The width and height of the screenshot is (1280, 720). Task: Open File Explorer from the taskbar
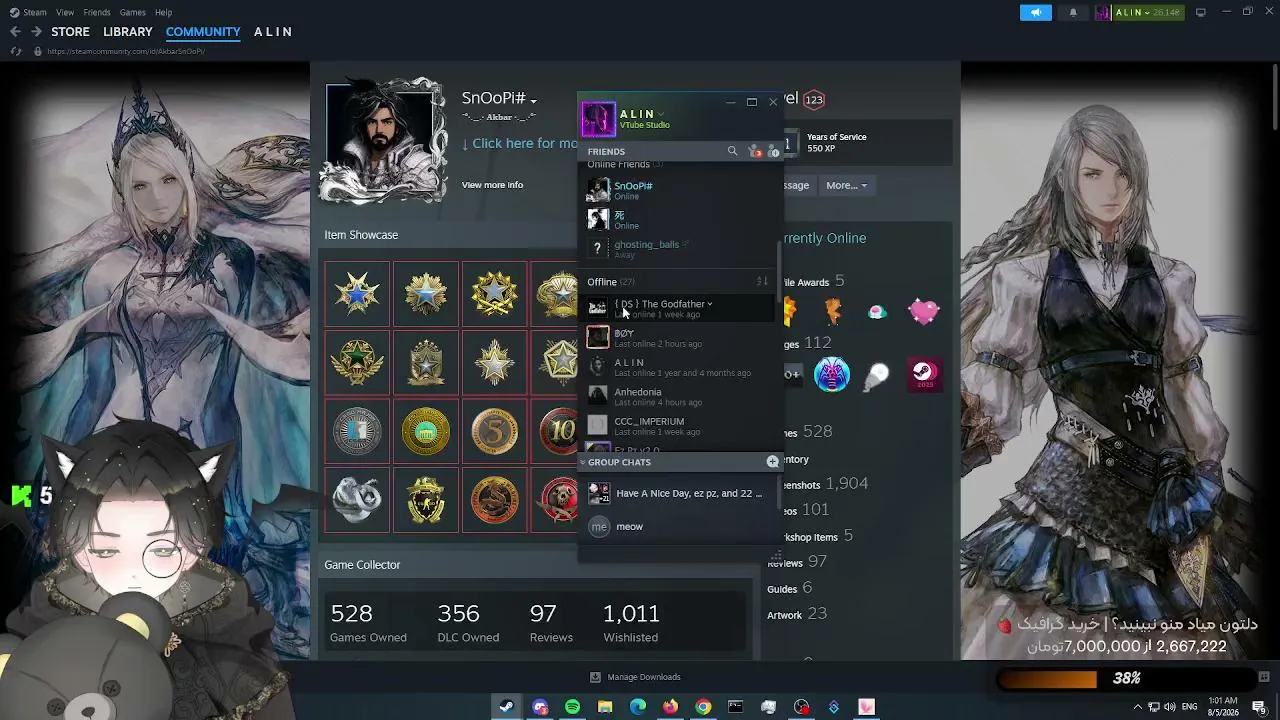coord(605,707)
